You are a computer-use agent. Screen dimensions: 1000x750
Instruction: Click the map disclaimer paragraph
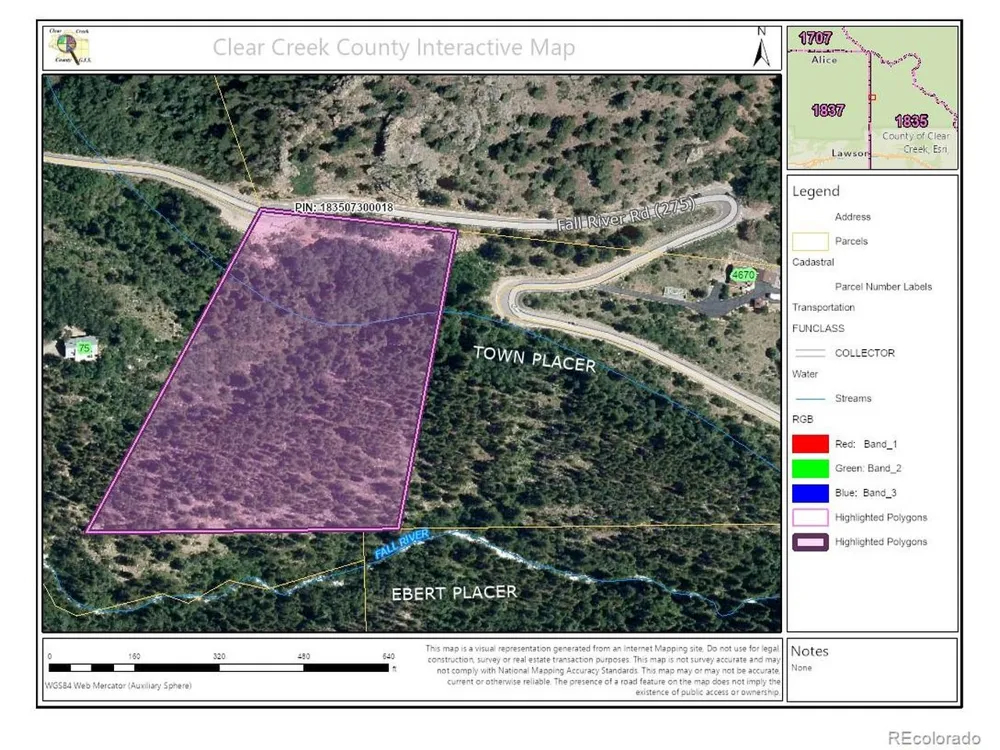pos(603,670)
